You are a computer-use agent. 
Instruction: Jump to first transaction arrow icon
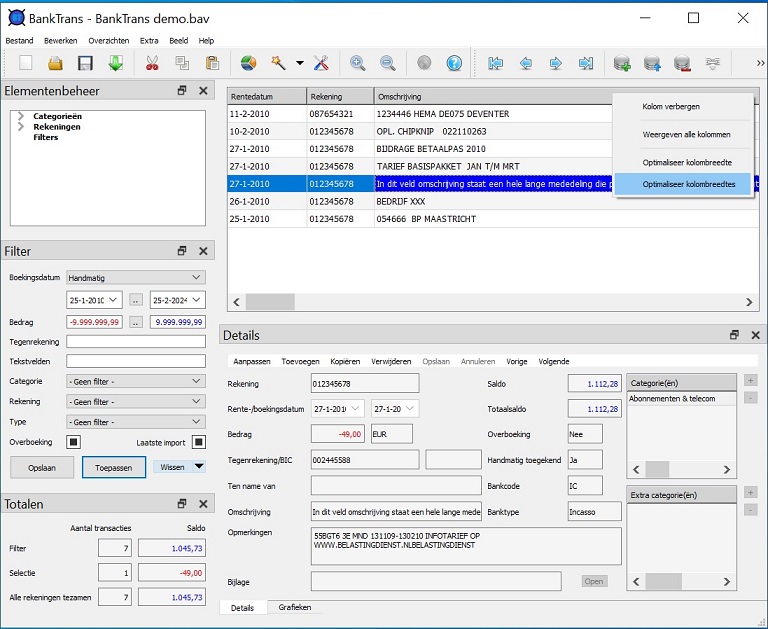pyautogui.click(x=495, y=63)
